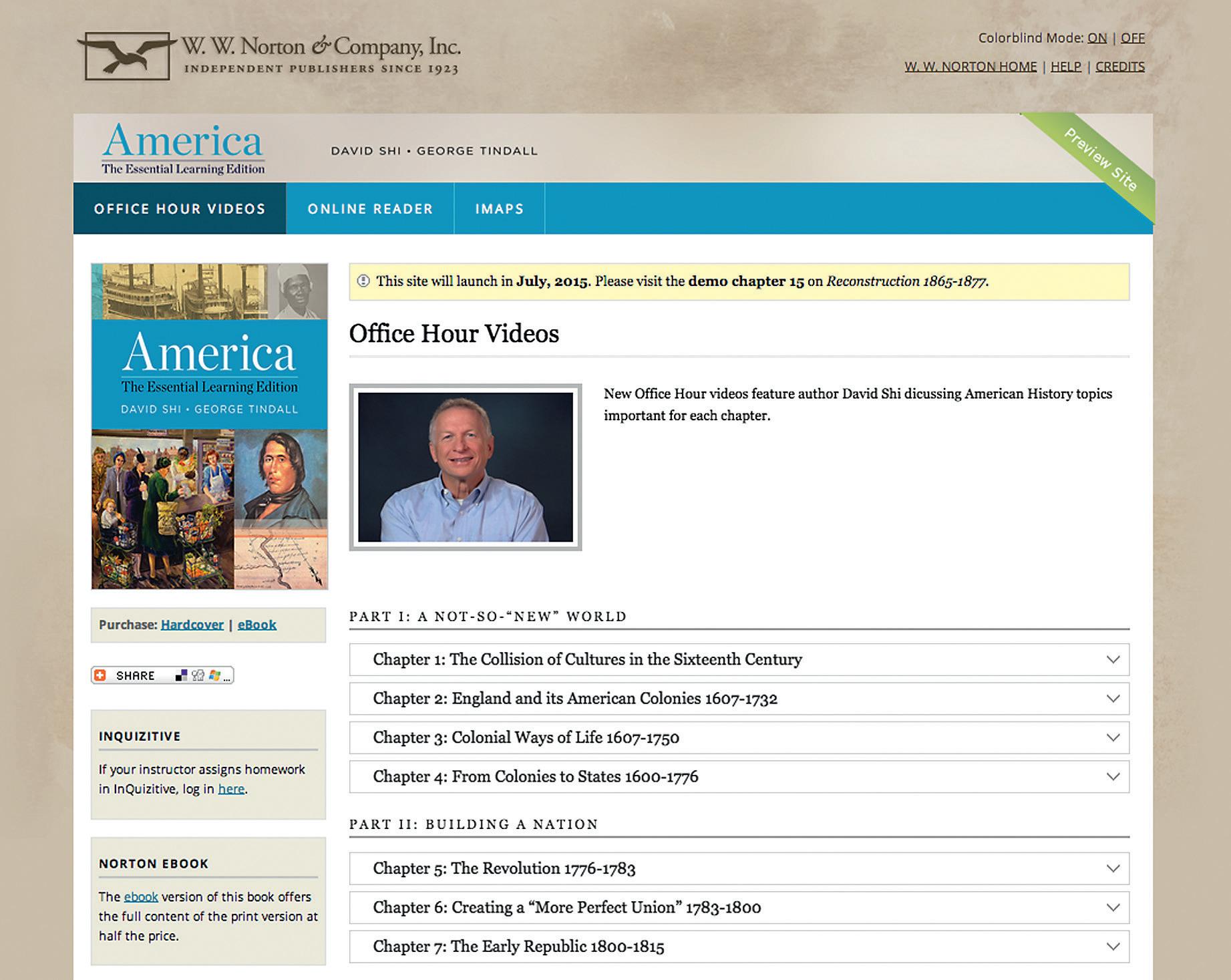Open the iMaps tab
This screenshot has height=980, width=1231.
point(500,208)
